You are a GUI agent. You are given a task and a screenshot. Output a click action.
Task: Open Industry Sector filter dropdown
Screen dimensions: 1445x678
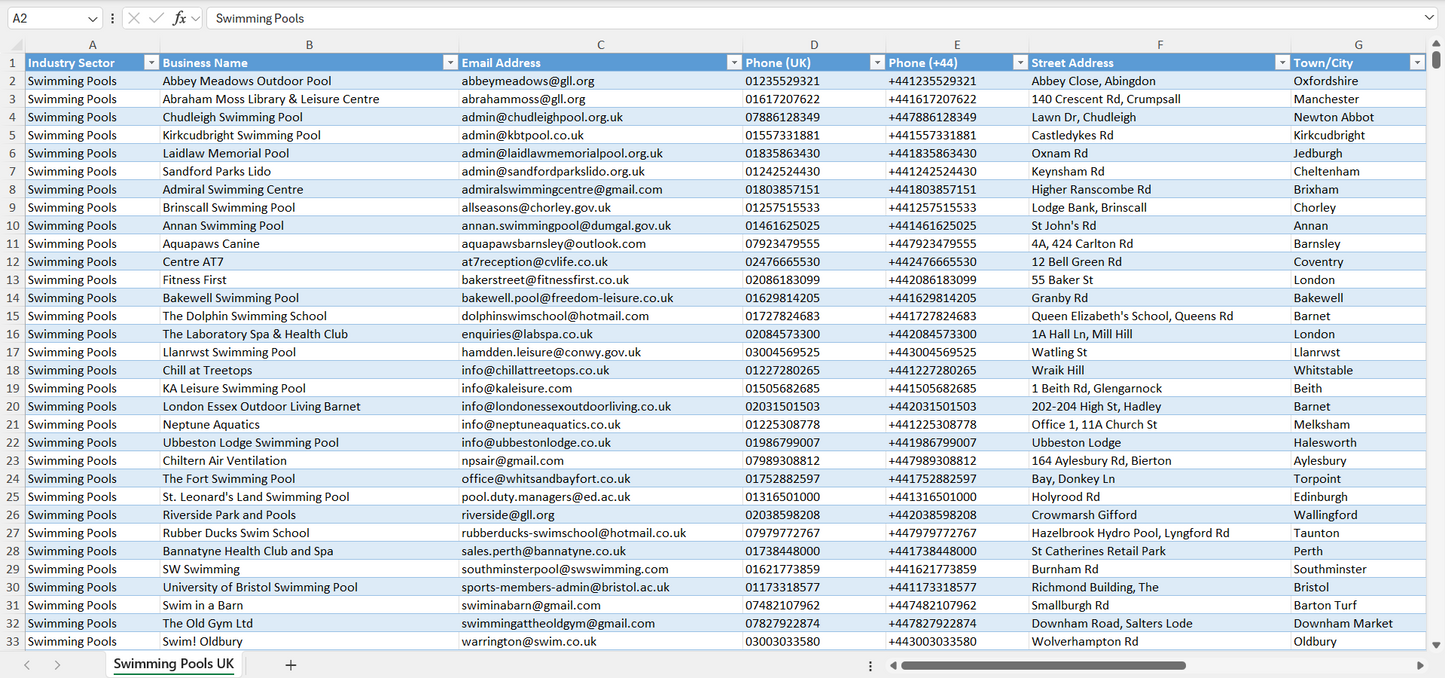pyautogui.click(x=151, y=63)
